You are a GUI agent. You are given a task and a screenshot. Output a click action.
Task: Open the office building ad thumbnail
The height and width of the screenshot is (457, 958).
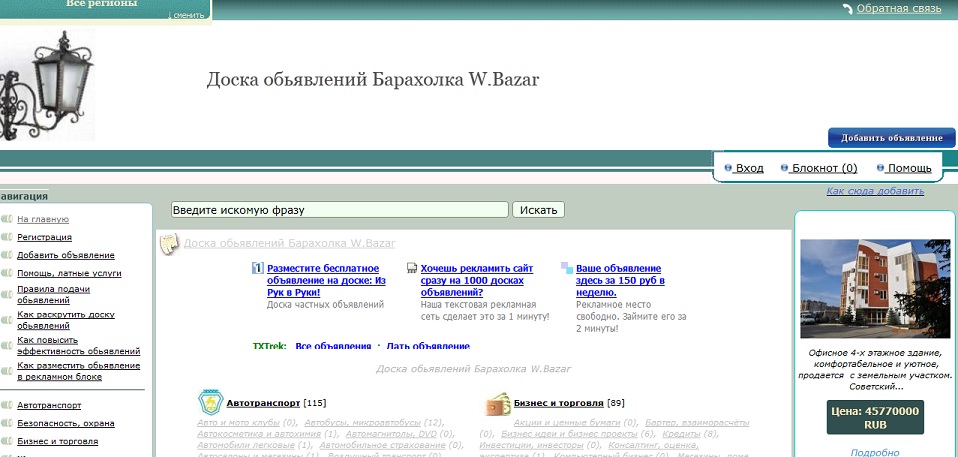[875, 289]
